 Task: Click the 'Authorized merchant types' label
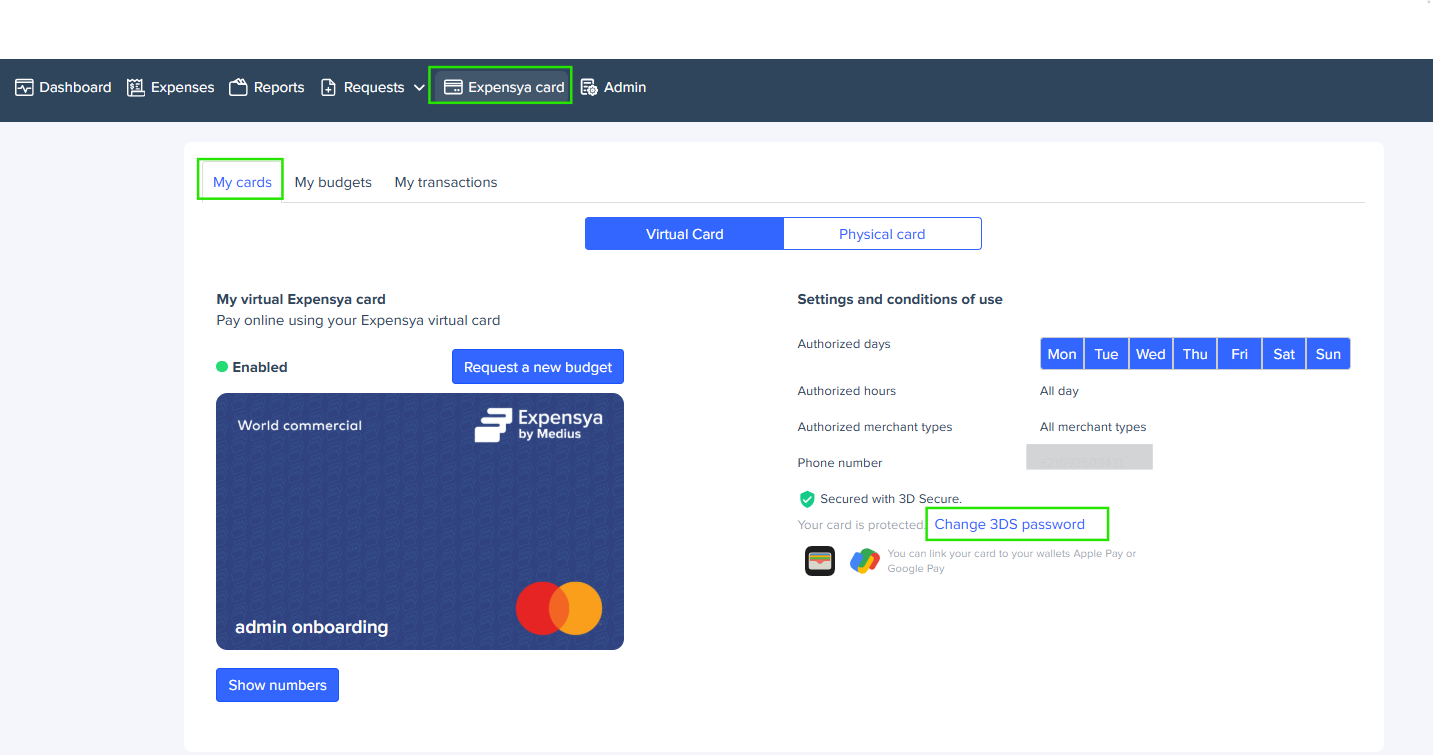tap(875, 427)
